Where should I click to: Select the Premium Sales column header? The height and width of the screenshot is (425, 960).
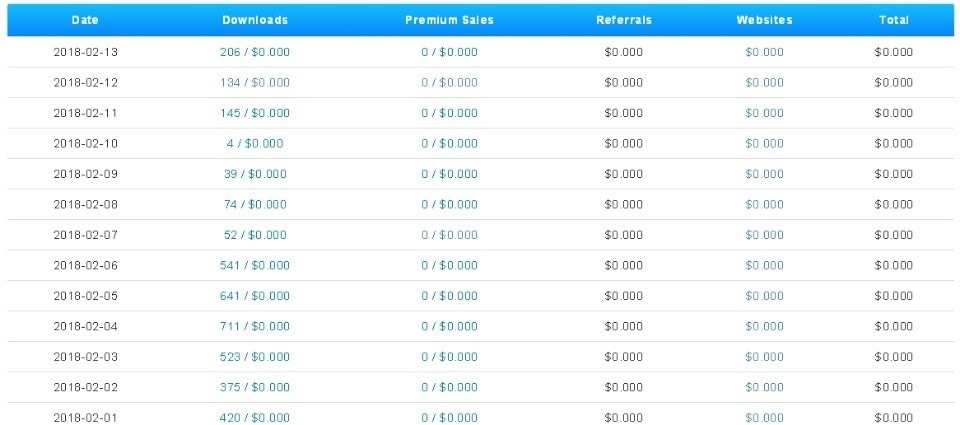[449, 20]
